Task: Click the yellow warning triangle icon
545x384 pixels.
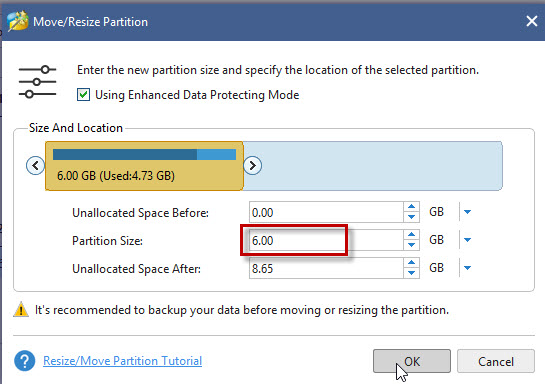Action: 21,309
